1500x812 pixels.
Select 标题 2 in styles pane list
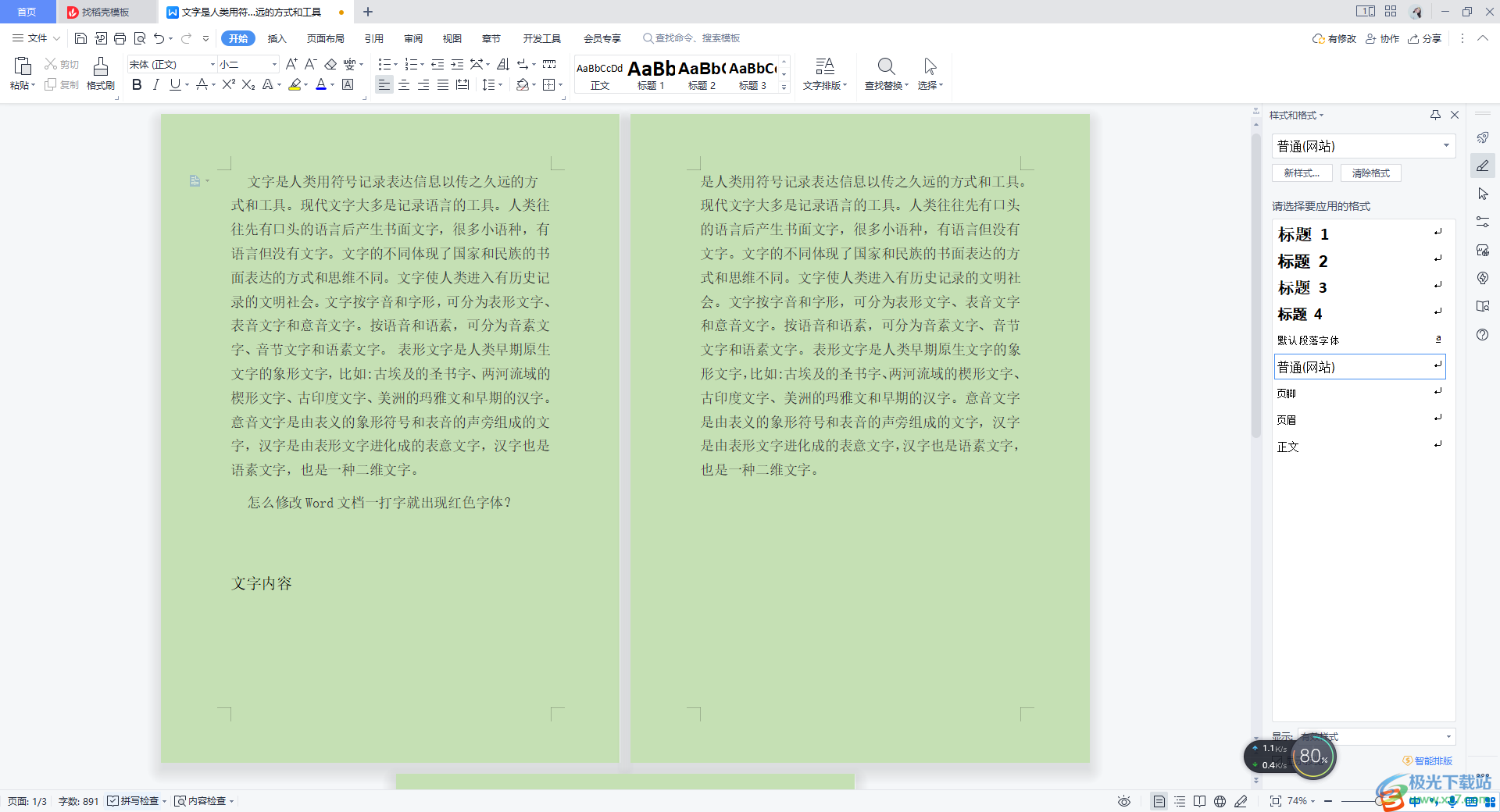[1360, 261]
